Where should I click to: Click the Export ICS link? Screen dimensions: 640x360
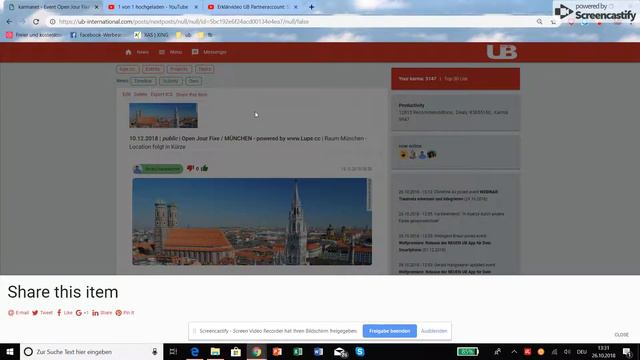point(161,94)
